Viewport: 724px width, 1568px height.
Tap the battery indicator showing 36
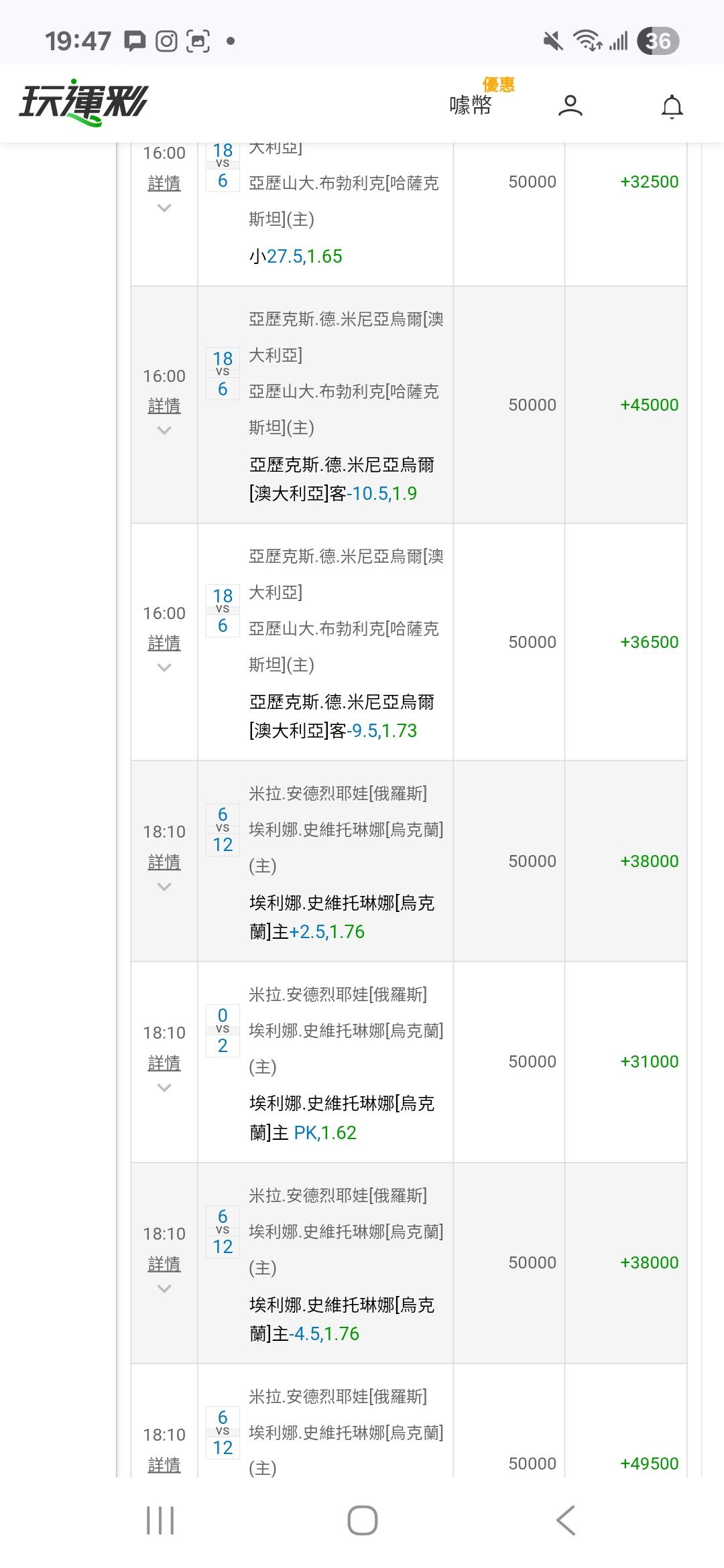click(x=658, y=42)
